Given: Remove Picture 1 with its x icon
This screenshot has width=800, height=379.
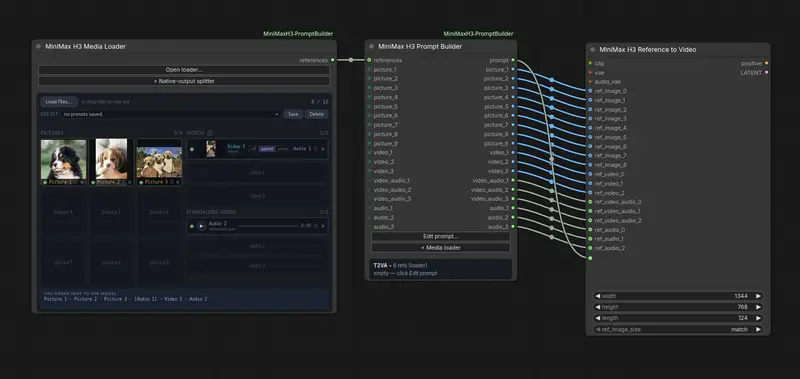Looking at the screenshot, I should coord(82,182).
